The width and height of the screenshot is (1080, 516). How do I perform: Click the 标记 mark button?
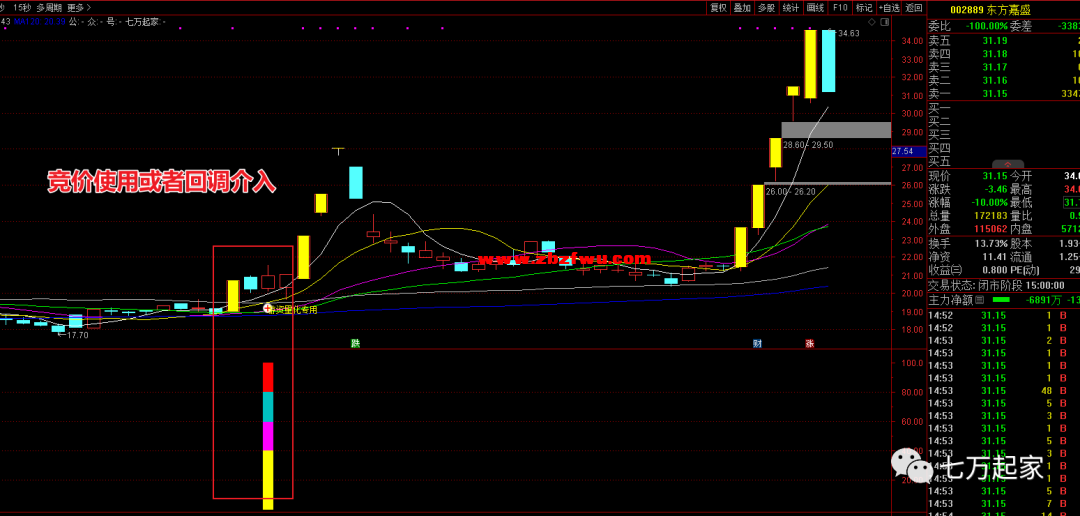click(863, 8)
